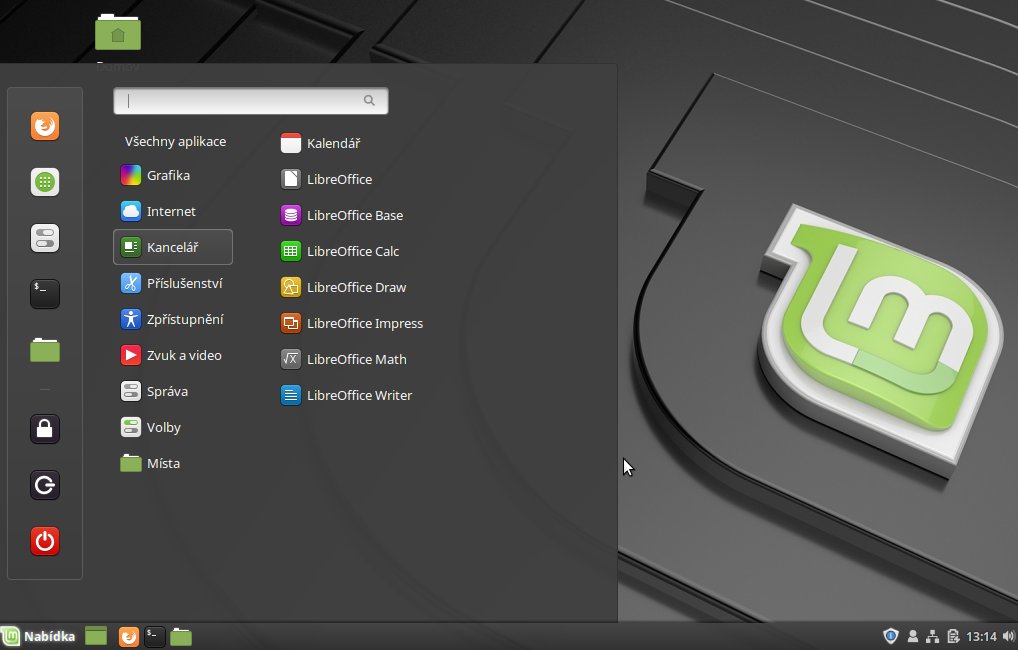The image size is (1018, 650).
Task: Select the Kancelář category
Action: pyautogui.click(x=173, y=247)
